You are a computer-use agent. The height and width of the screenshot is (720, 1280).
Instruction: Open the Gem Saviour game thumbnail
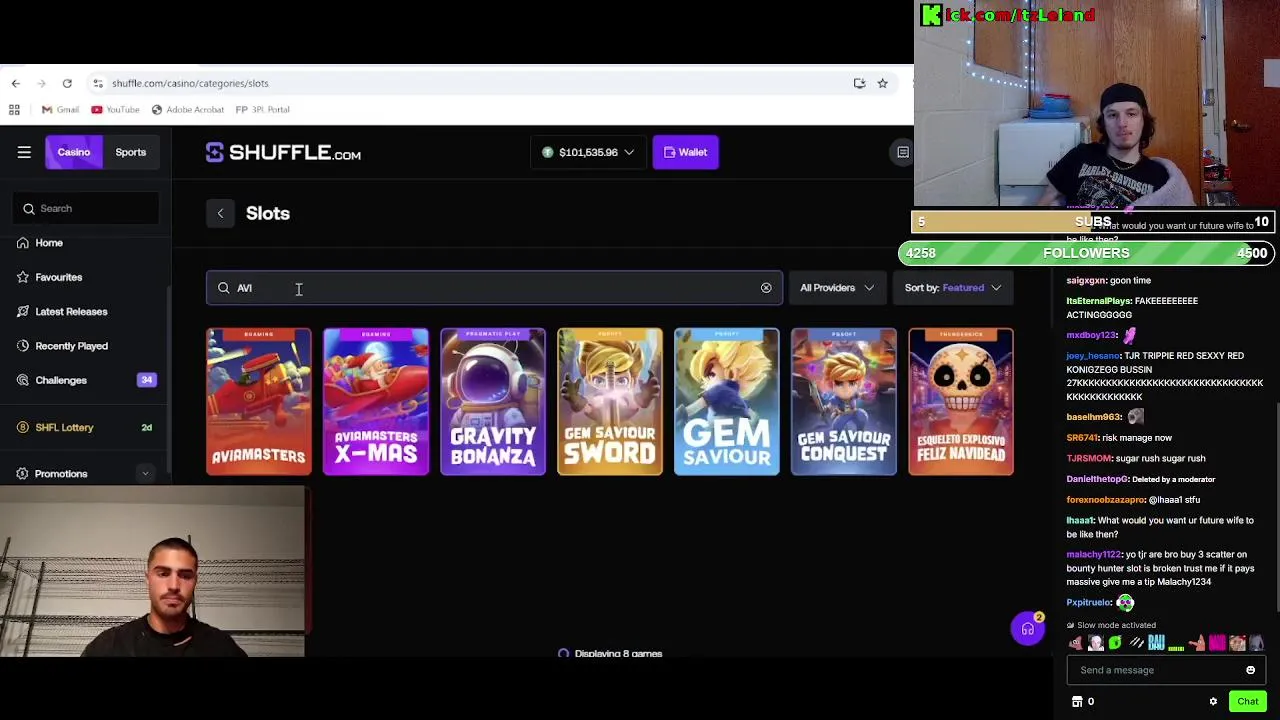click(x=727, y=401)
